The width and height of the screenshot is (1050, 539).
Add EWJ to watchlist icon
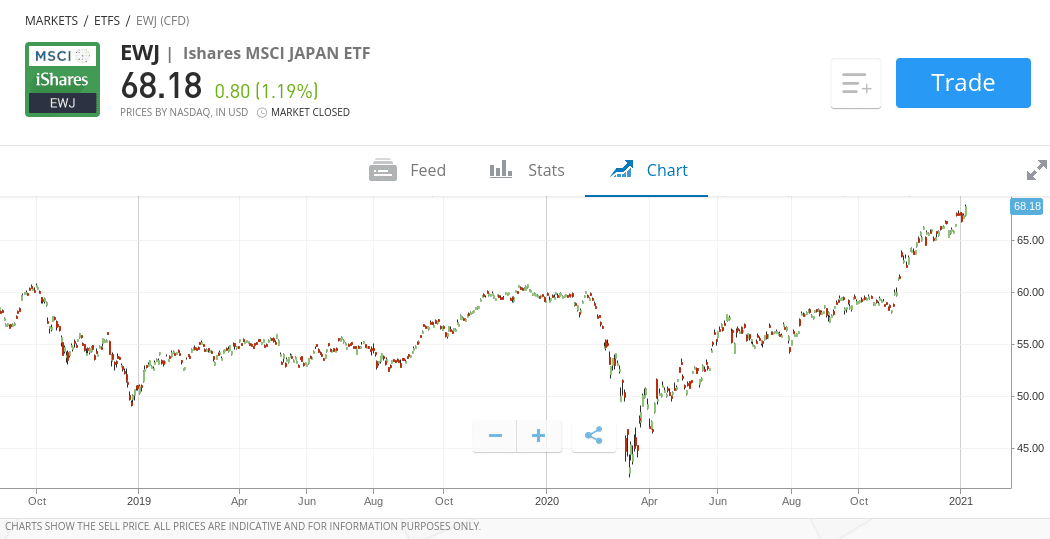(x=856, y=84)
